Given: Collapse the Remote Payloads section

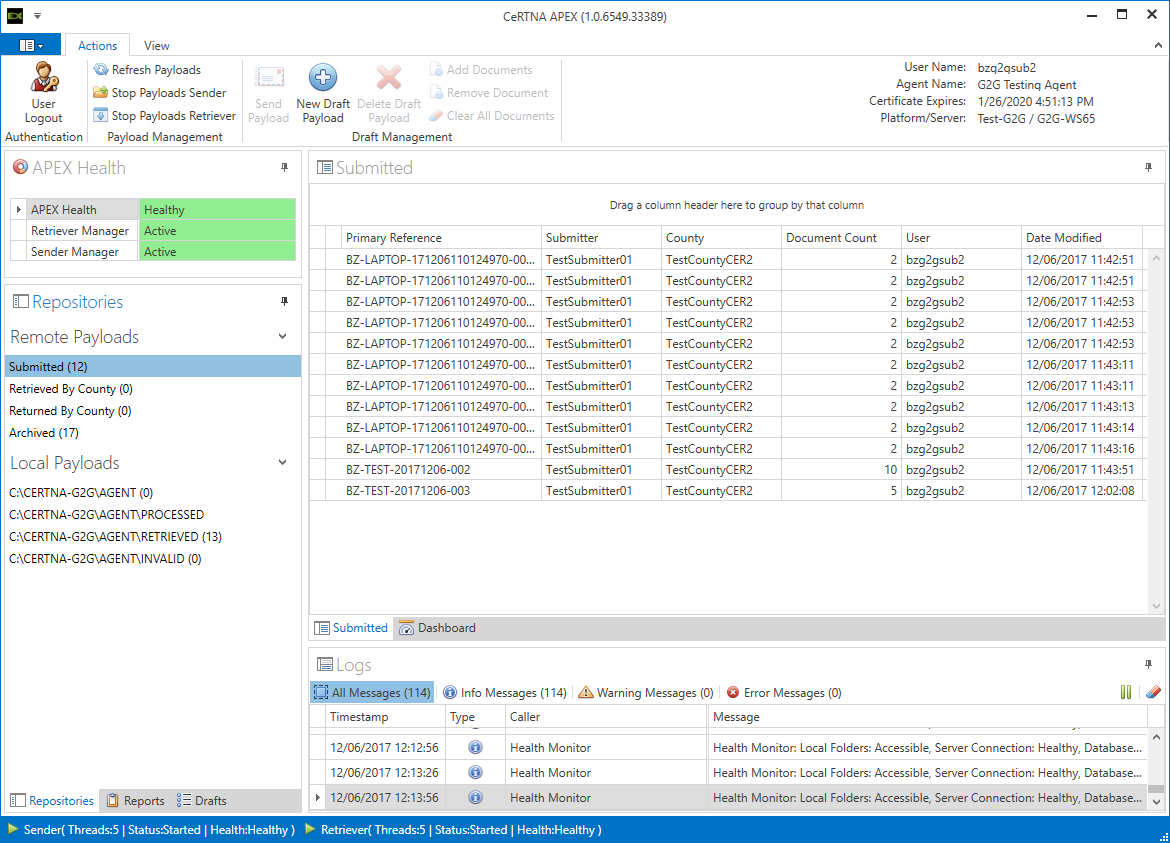Looking at the screenshot, I should pyautogui.click(x=282, y=337).
